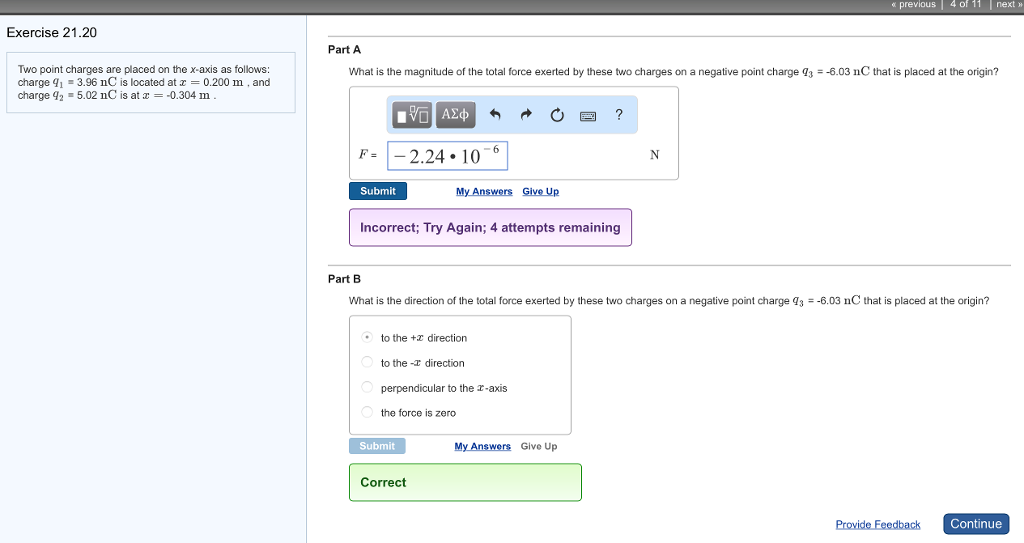This screenshot has height=543, width=1024.
Task: Click the F answer input field
Action: pos(447,156)
